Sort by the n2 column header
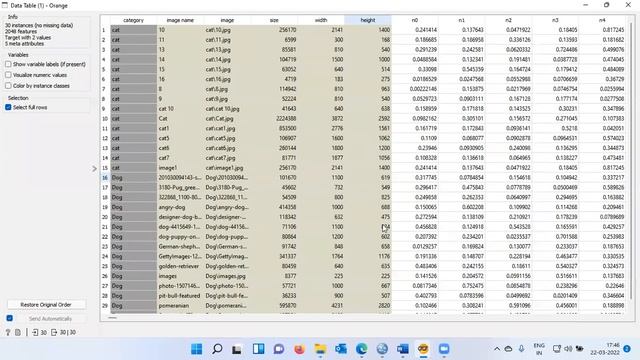 (x=508, y=20)
